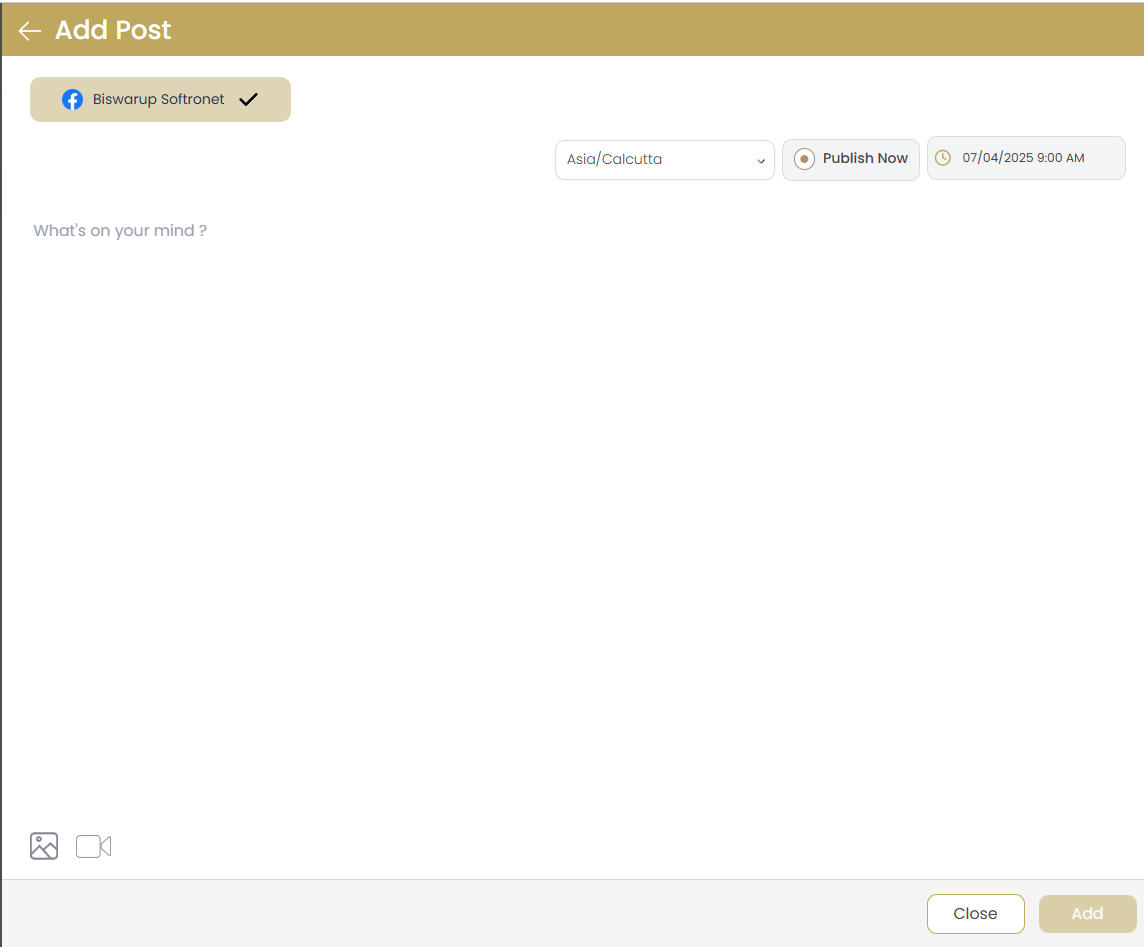
Task: Click the 07/04/2025 9:00 AM schedule control
Action: pos(1025,157)
